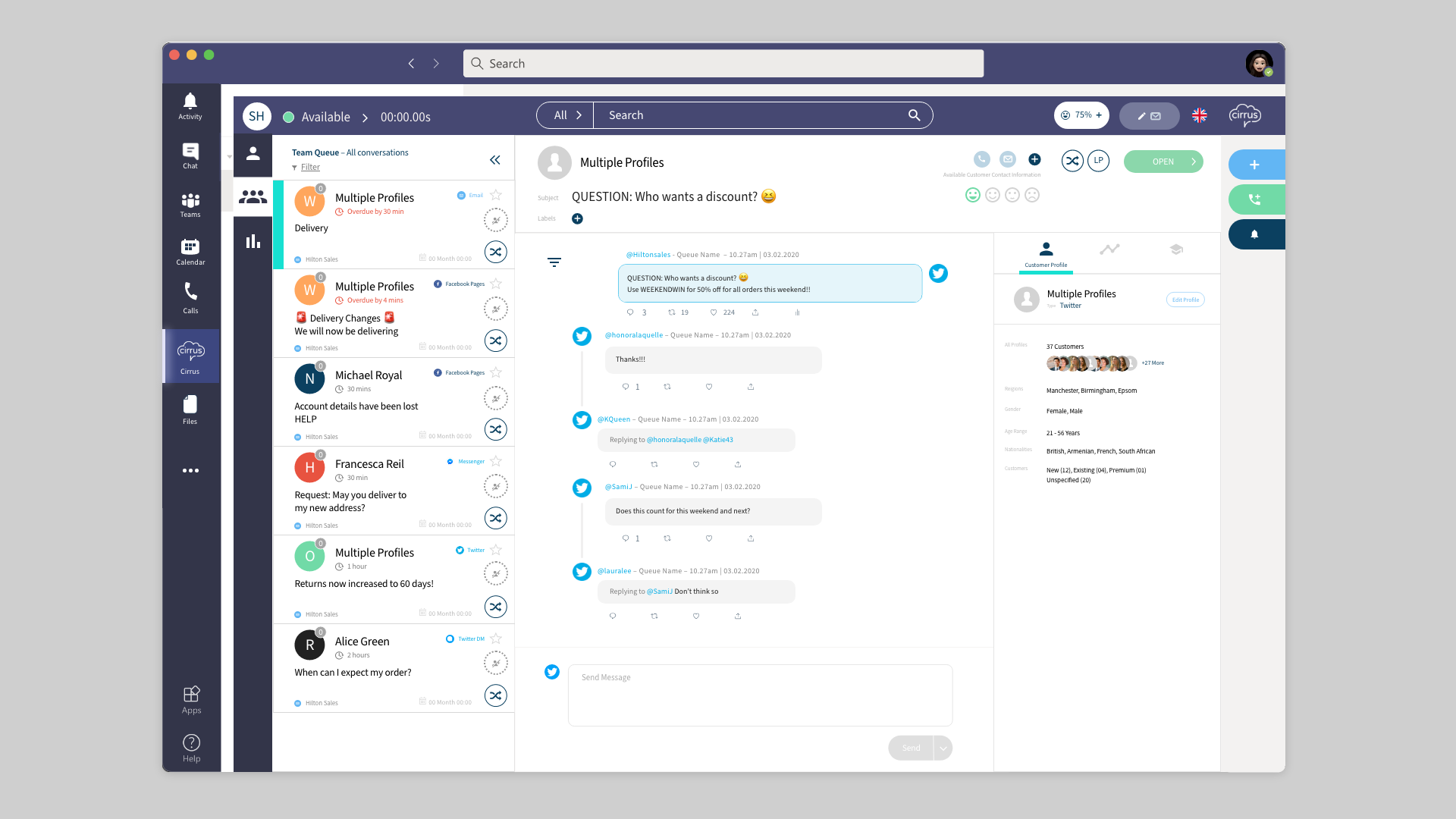Add a label with plus button
The image size is (1456, 819).
[x=577, y=219]
